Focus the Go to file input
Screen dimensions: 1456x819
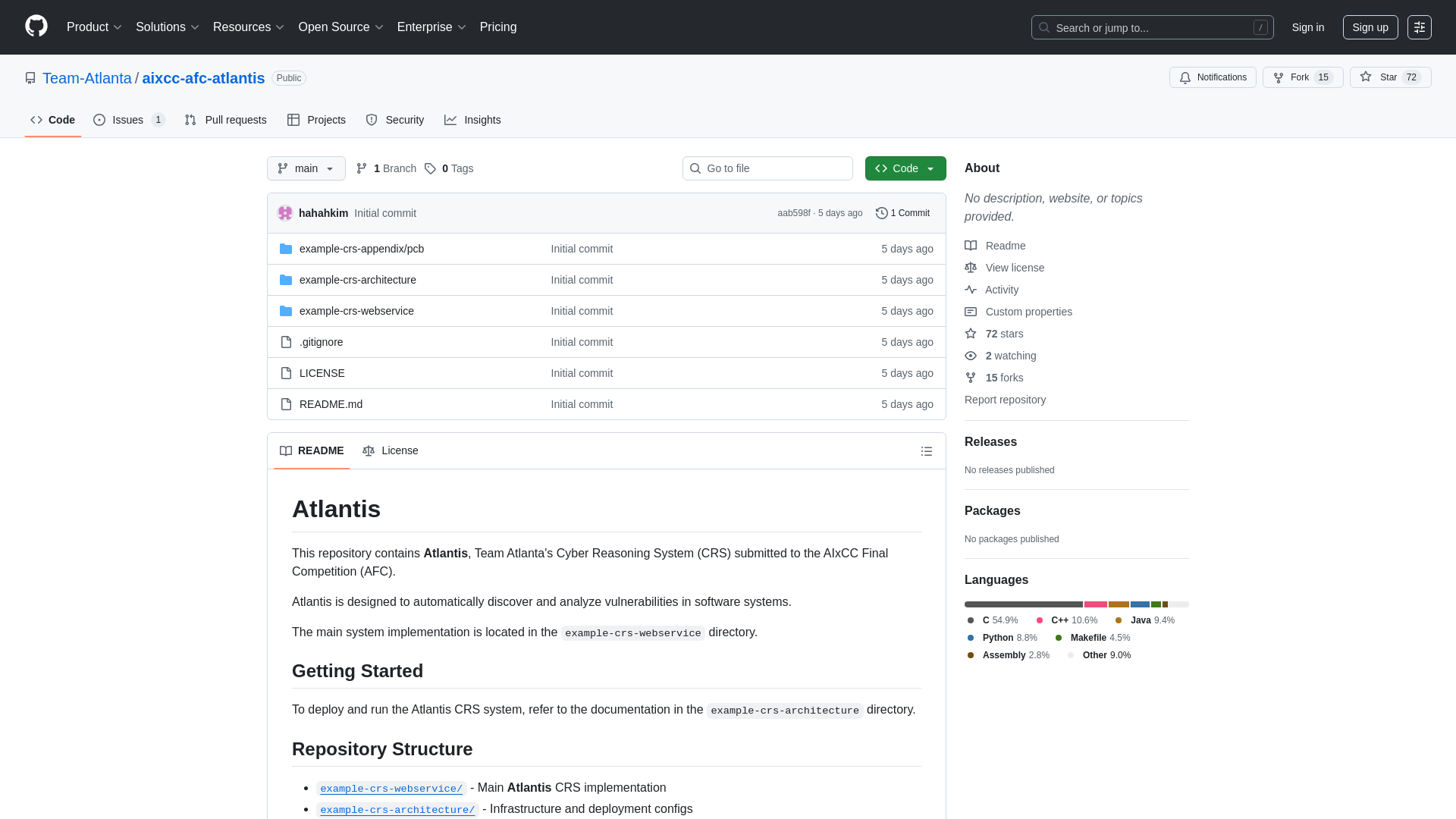pos(767,168)
